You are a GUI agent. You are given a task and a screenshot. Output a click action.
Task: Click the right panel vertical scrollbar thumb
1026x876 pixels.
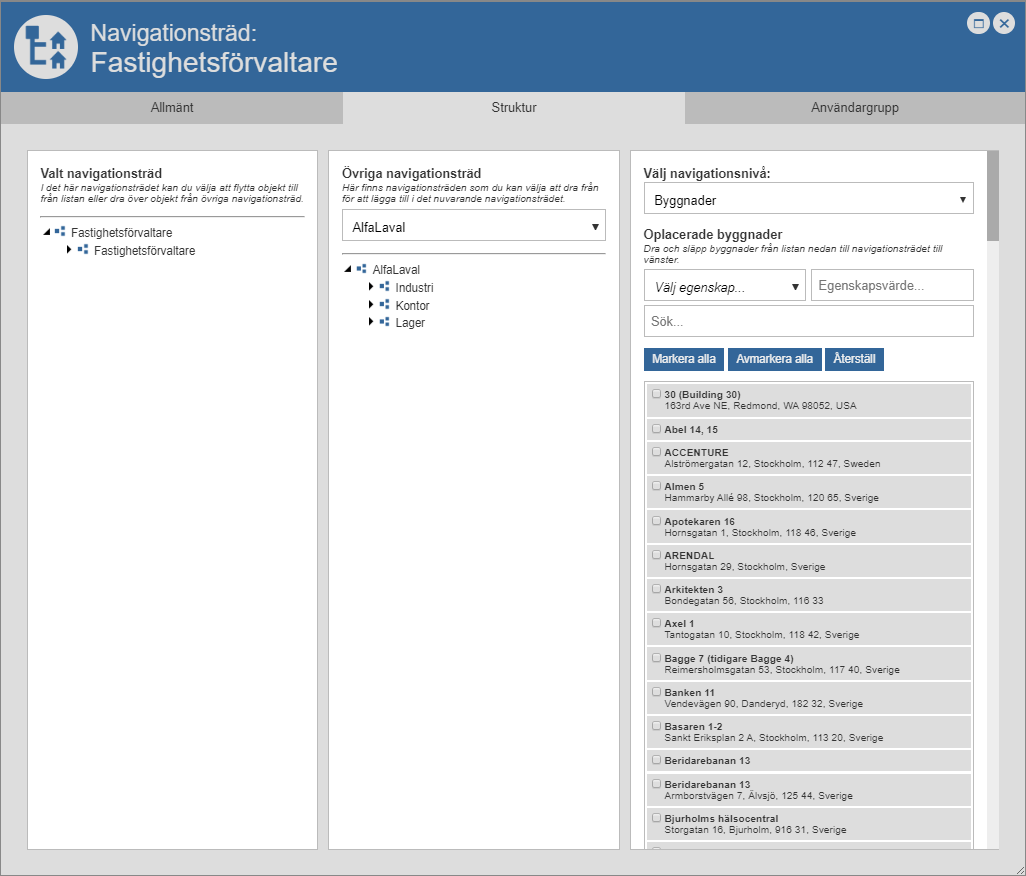[x=992, y=196]
